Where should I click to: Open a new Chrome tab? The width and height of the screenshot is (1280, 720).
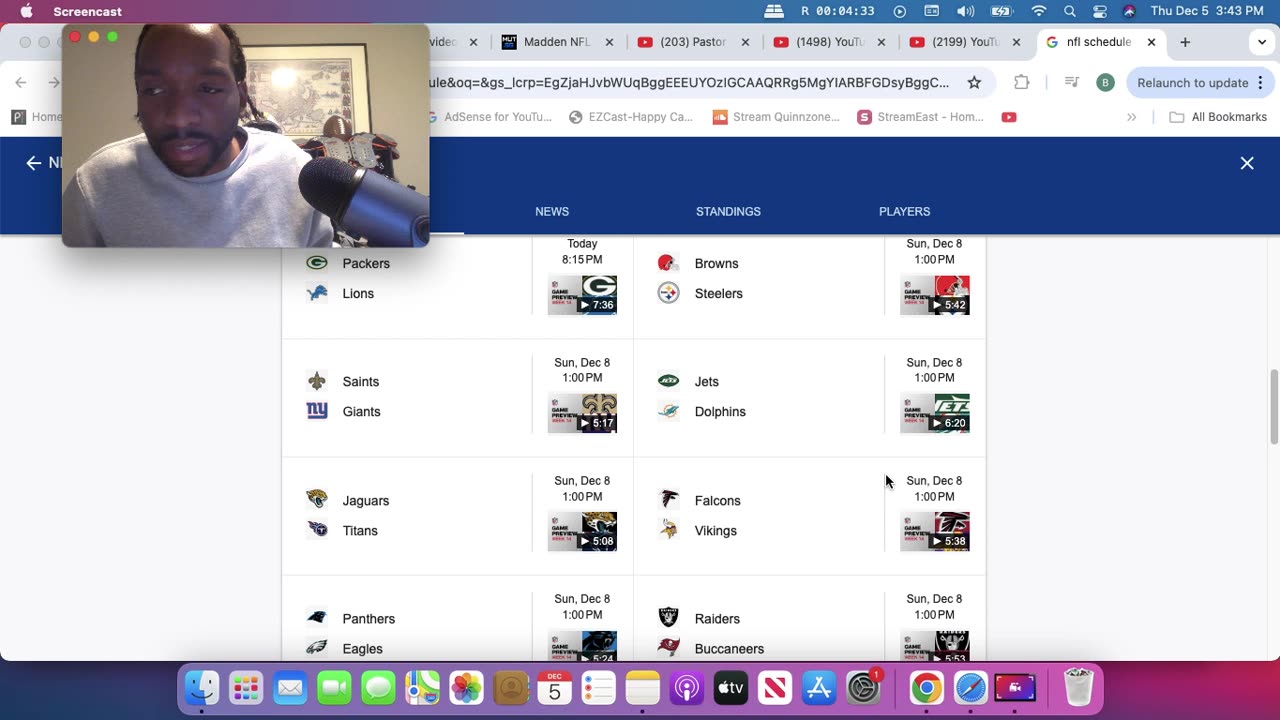pyautogui.click(x=1185, y=42)
